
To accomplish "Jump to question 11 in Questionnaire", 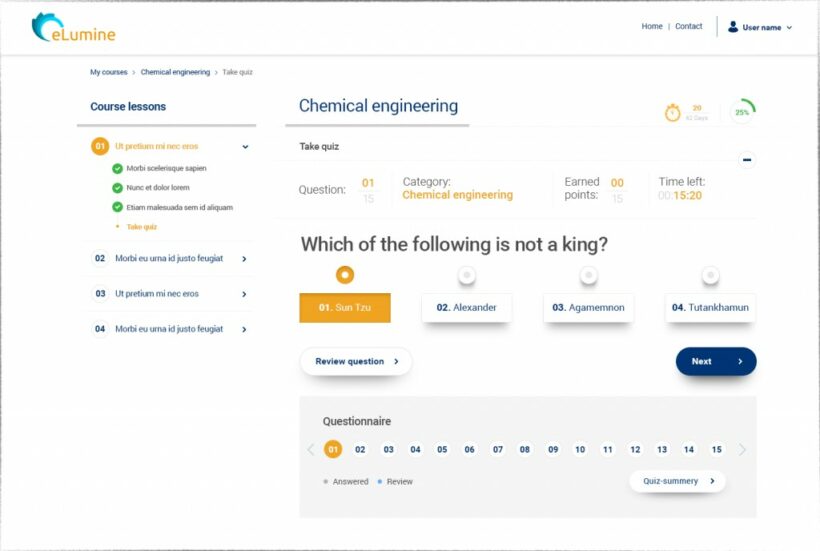I will tap(608, 450).
